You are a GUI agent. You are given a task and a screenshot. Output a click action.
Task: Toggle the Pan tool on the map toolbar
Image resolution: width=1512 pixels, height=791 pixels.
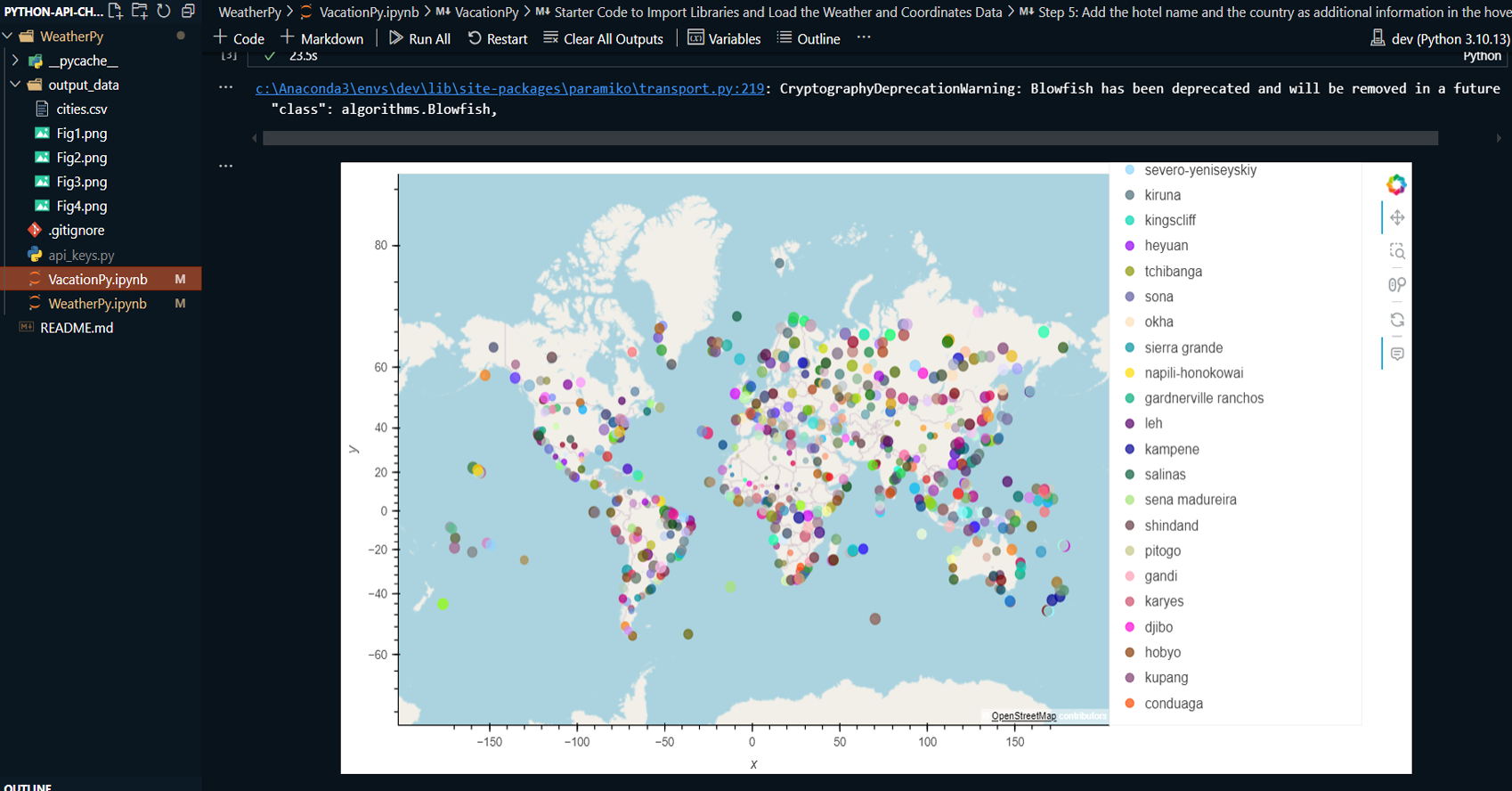pos(1396,218)
